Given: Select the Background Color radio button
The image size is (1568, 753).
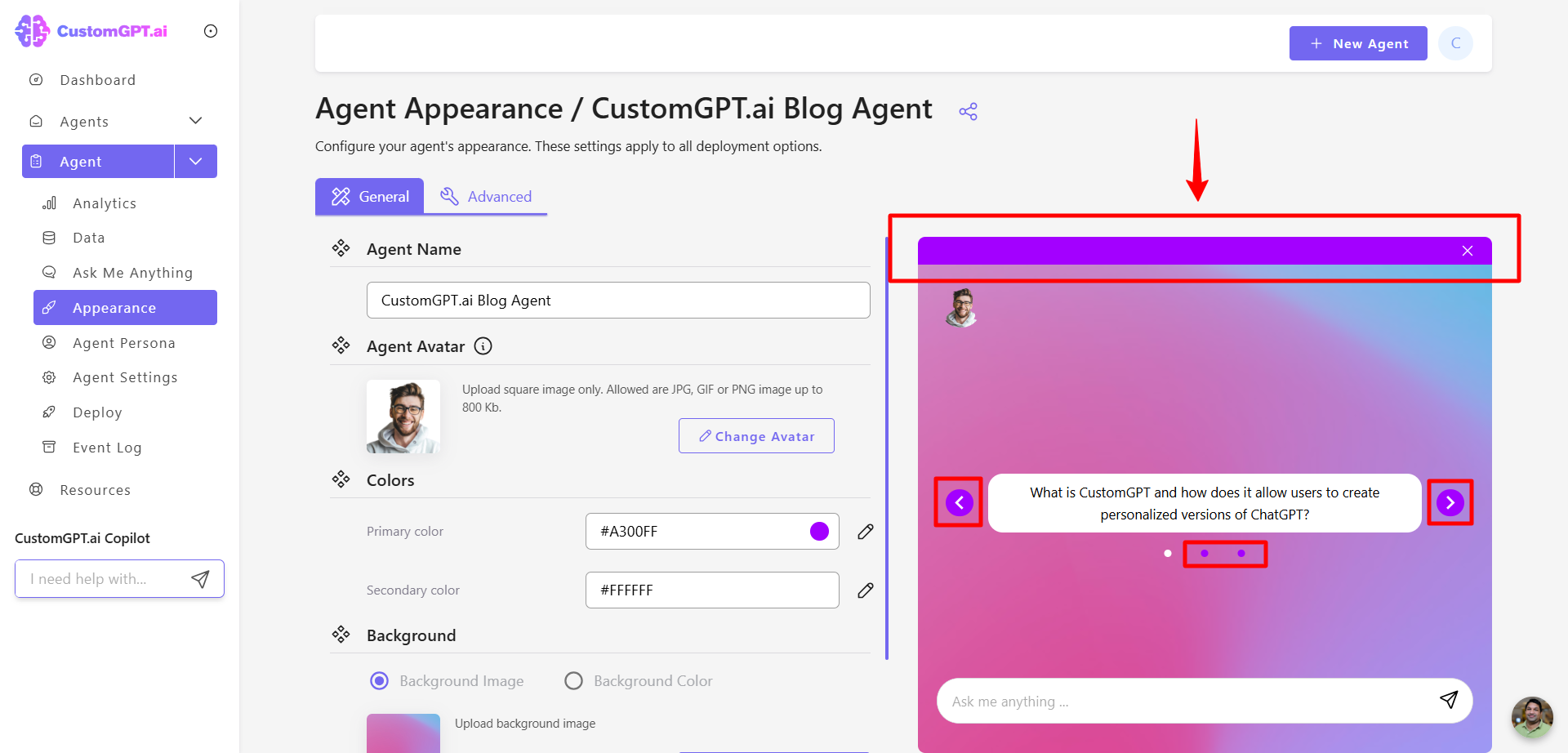Looking at the screenshot, I should pyautogui.click(x=574, y=681).
